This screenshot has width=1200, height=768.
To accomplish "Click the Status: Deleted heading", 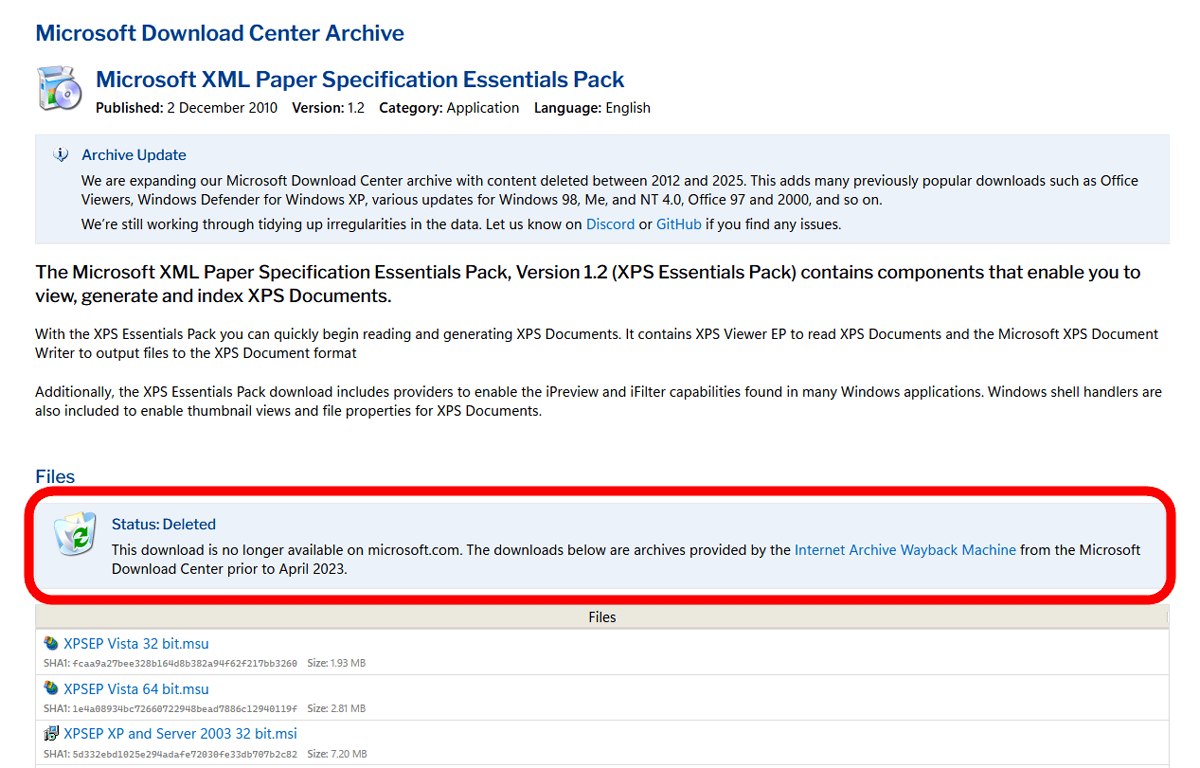I will 163,524.
